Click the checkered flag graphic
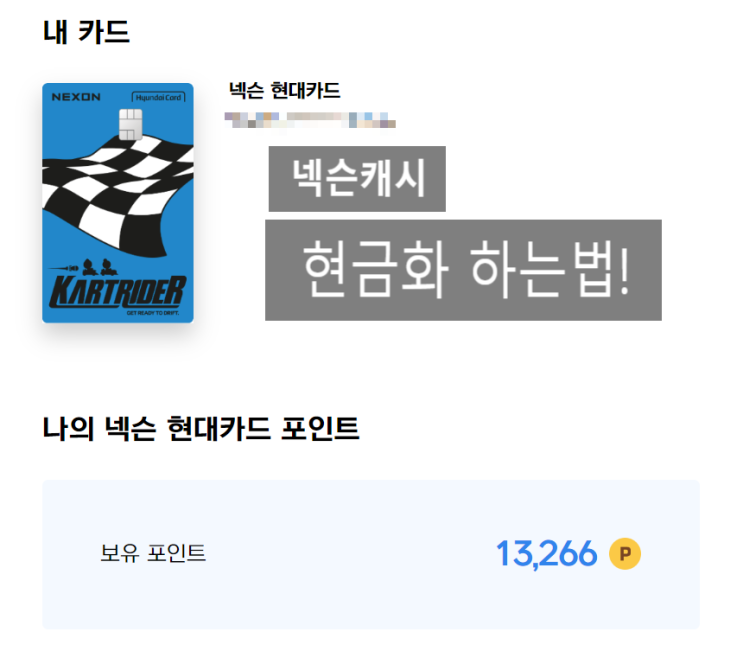The width and height of the screenshot is (743, 651). (118, 194)
